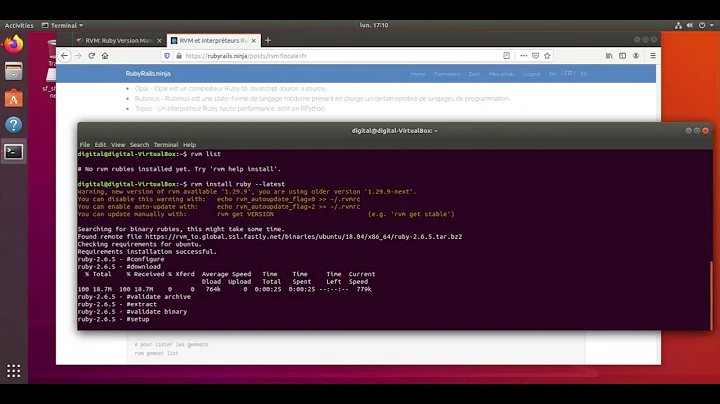Click 'ruby-2.6.5 - #setup' line
The height and width of the screenshot is (404, 720).
[x=113, y=319]
